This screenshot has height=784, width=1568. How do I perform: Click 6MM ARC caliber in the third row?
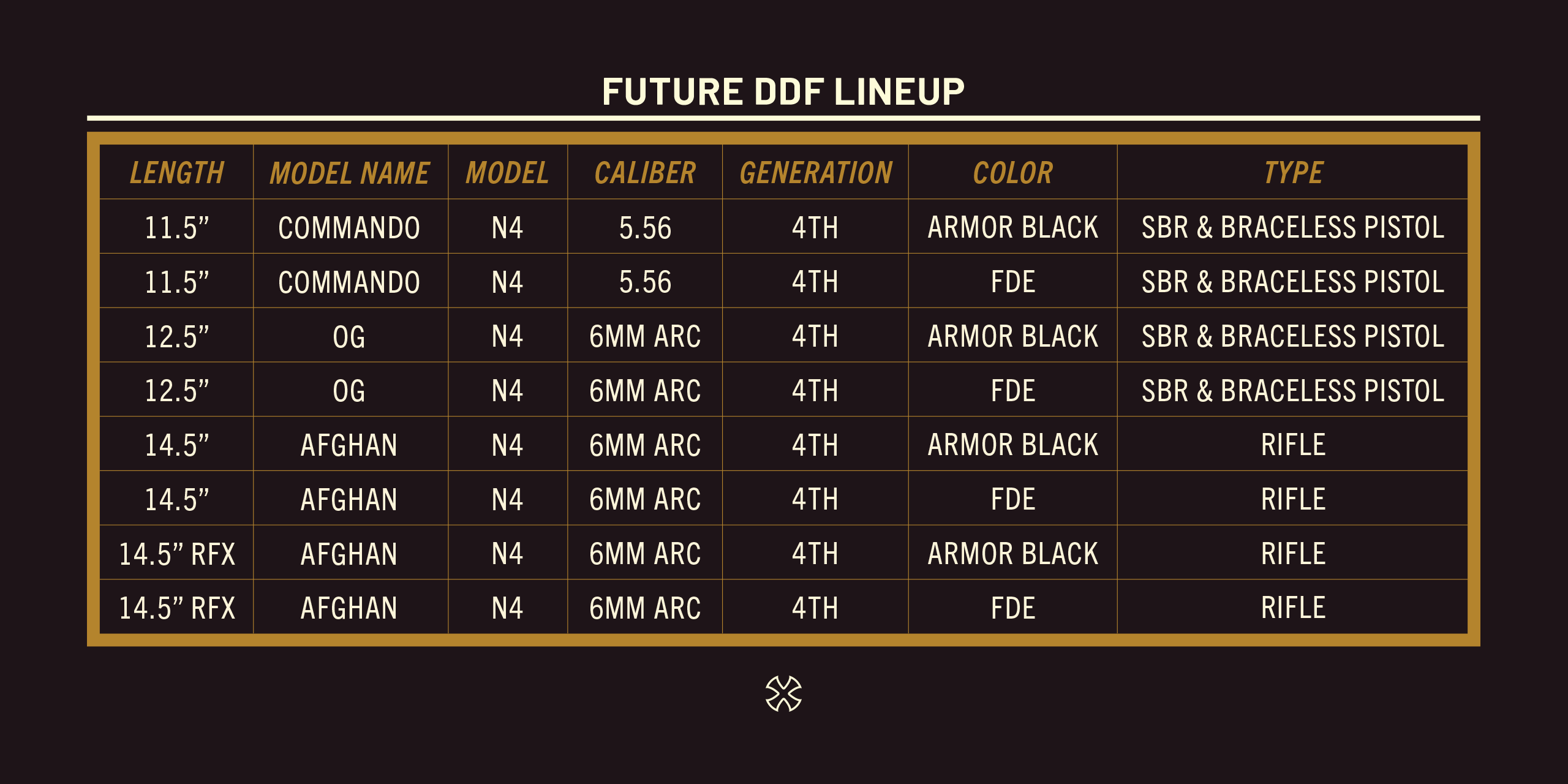coord(645,336)
